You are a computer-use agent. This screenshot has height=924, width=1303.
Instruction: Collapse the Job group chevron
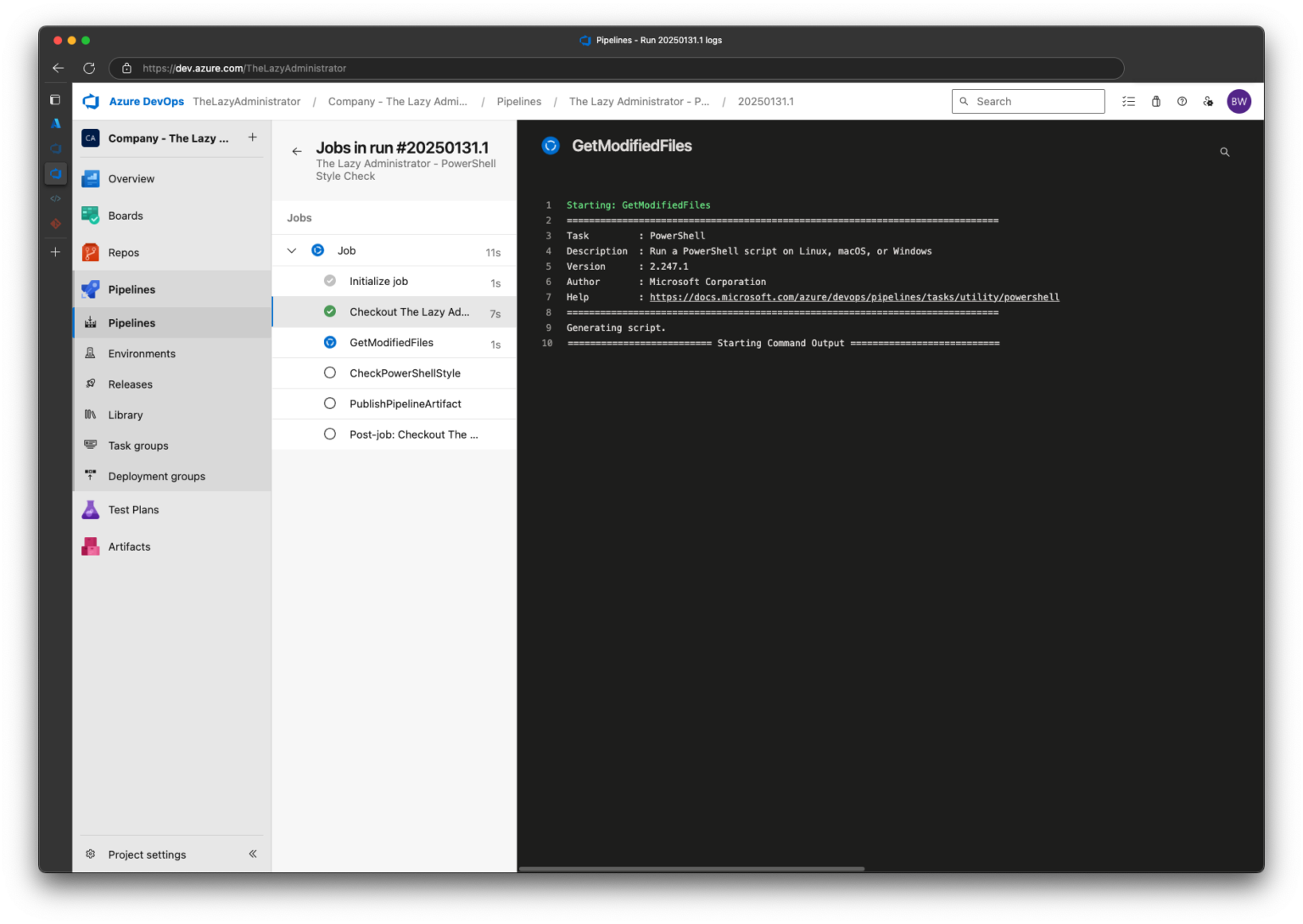[292, 251]
